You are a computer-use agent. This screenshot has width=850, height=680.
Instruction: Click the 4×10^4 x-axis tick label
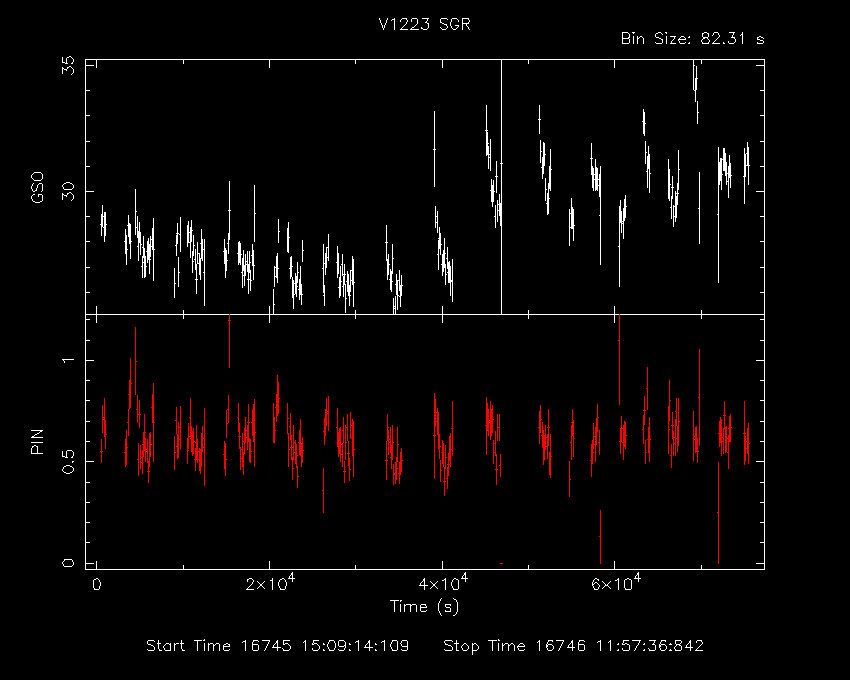click(442, 582)
